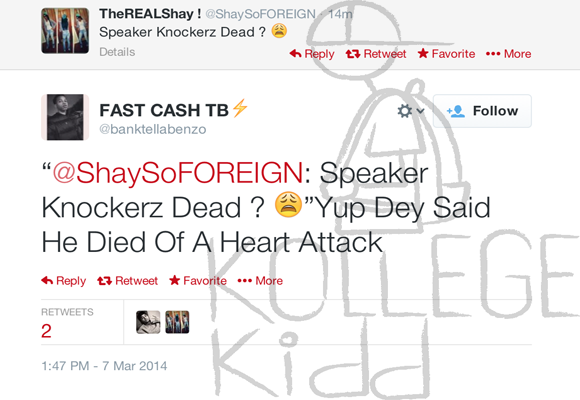Follow FAST CASH TB account
The image size is (580, 400).
[x=482, y=111]
